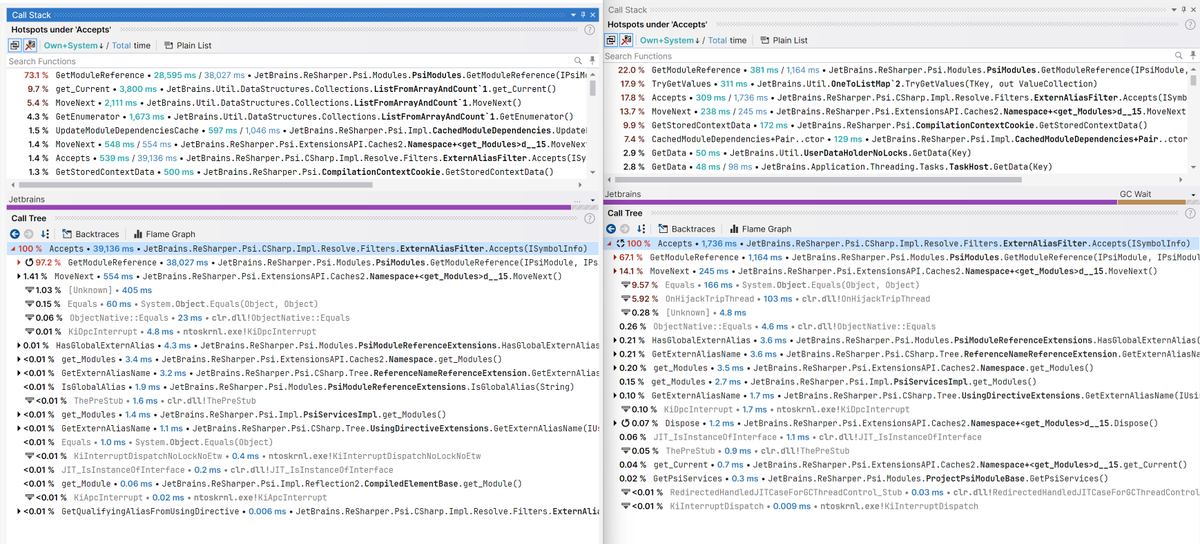Screen dimensions: 1200x544
Task: Open Plain List in the left panel
Action: pos(186,46)
